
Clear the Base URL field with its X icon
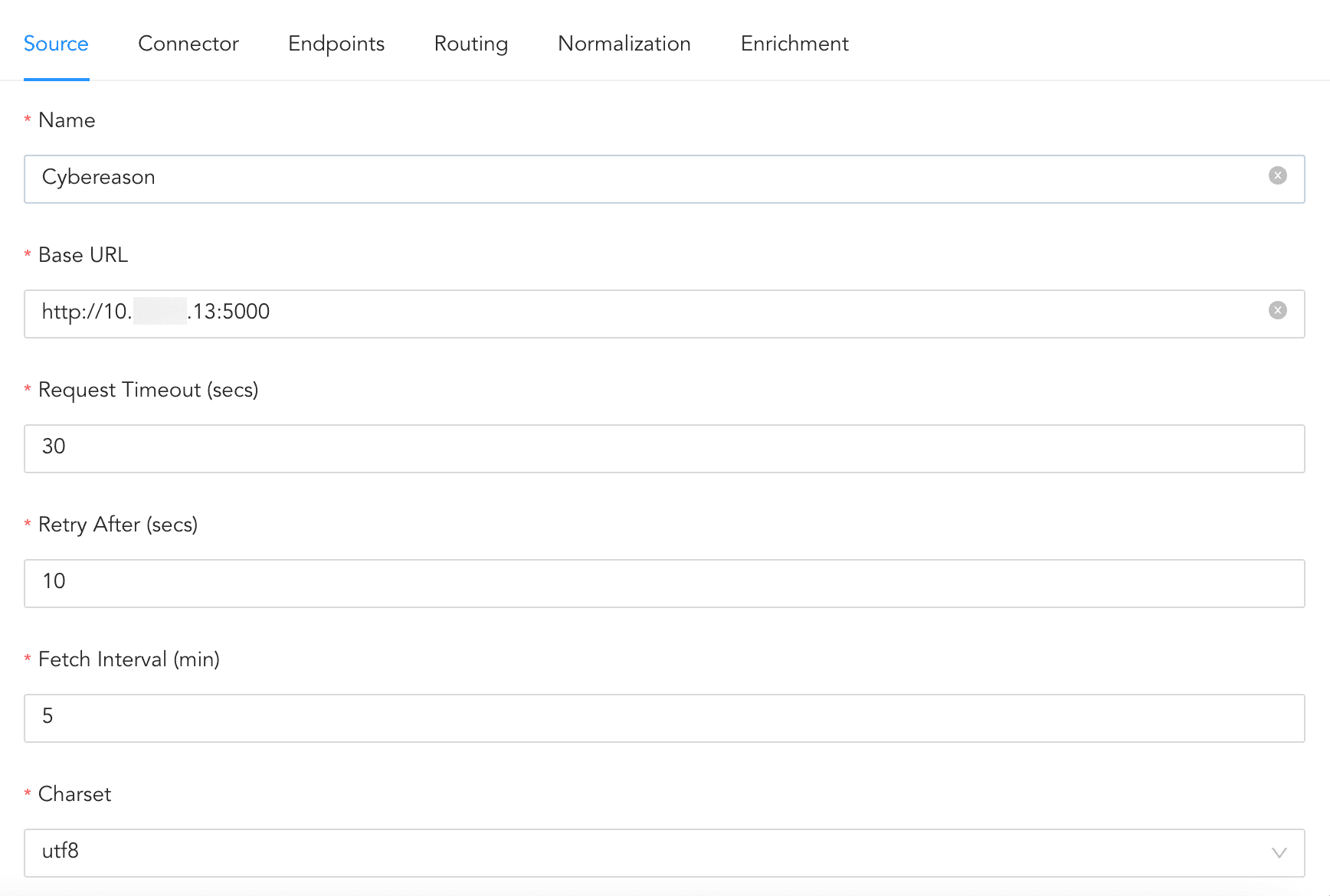pos(1277,311)
